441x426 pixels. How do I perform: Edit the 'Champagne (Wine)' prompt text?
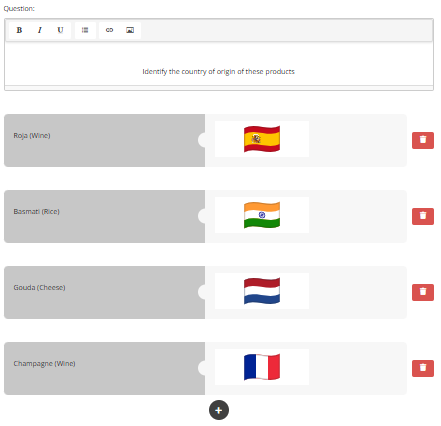coord(44,364)
